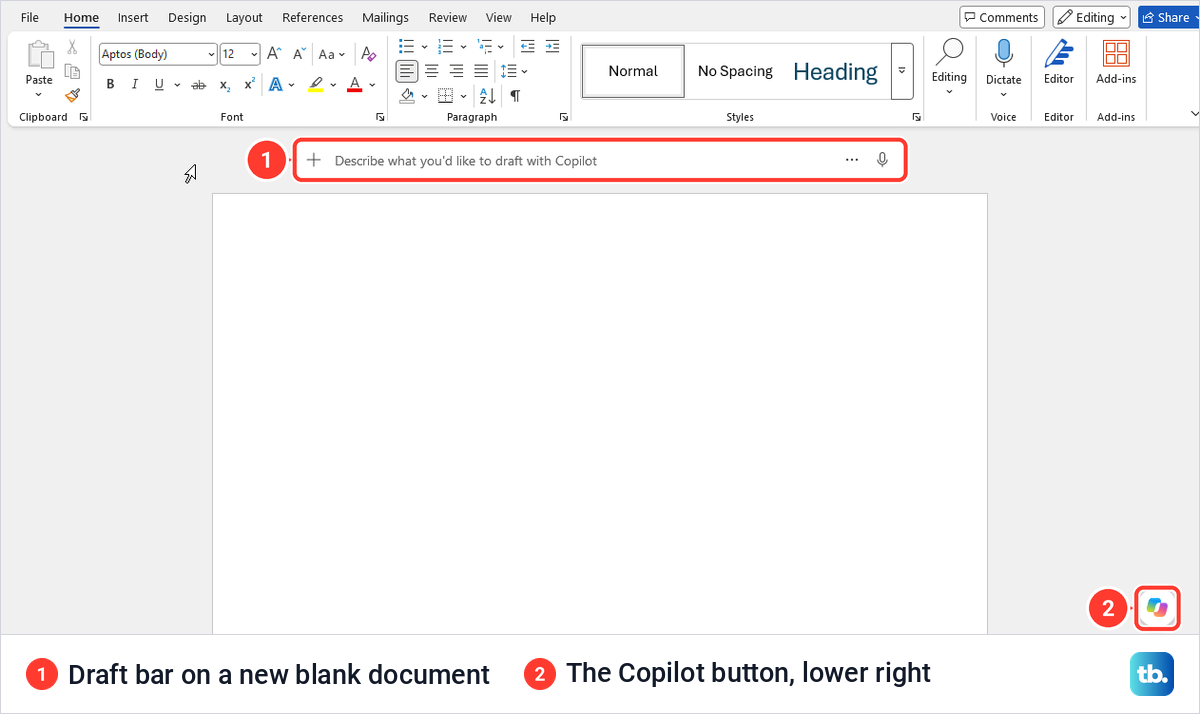Activate the Format Painter brush
This screenshot has height=714, width=1200.
(x=72, y=95)
